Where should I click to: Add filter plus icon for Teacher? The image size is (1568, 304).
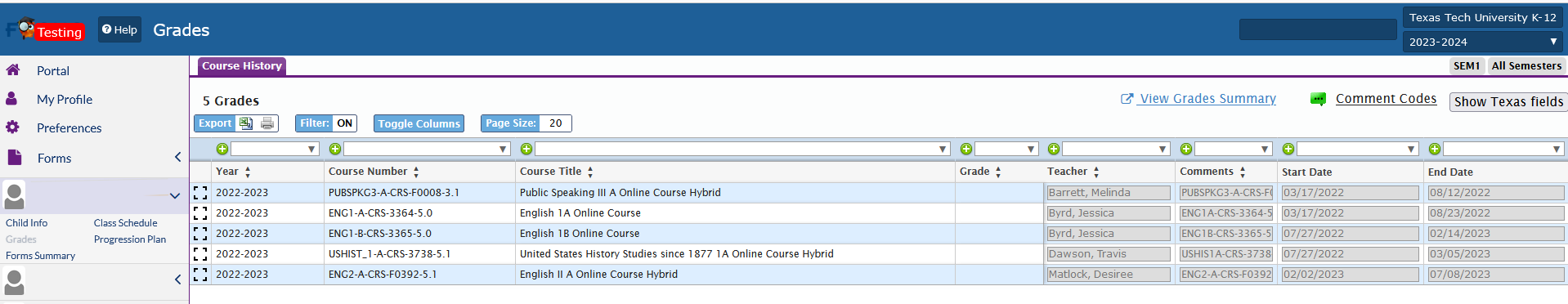1053,149
